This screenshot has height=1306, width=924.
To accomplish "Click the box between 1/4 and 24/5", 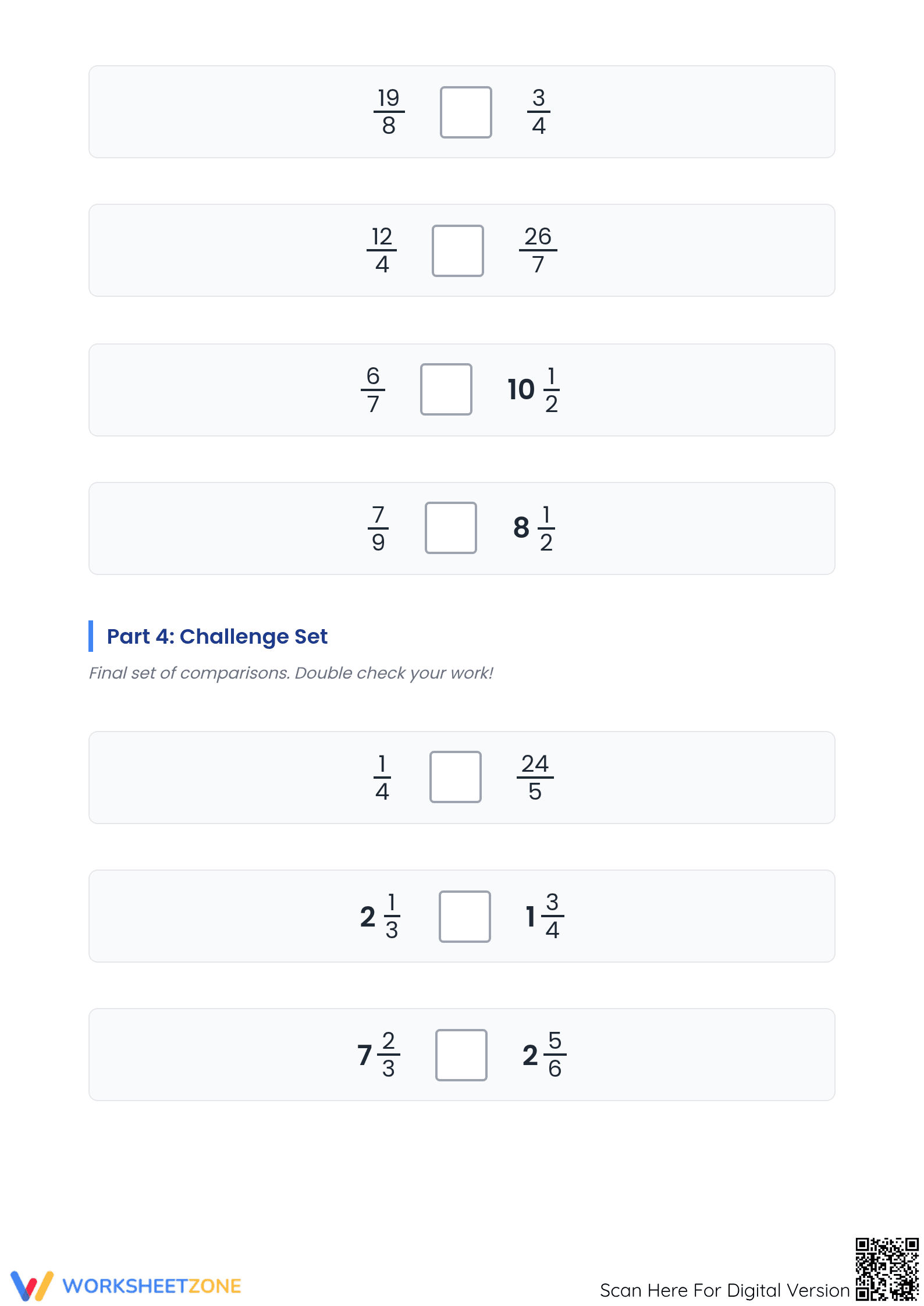I will click(x=455, y=777).
